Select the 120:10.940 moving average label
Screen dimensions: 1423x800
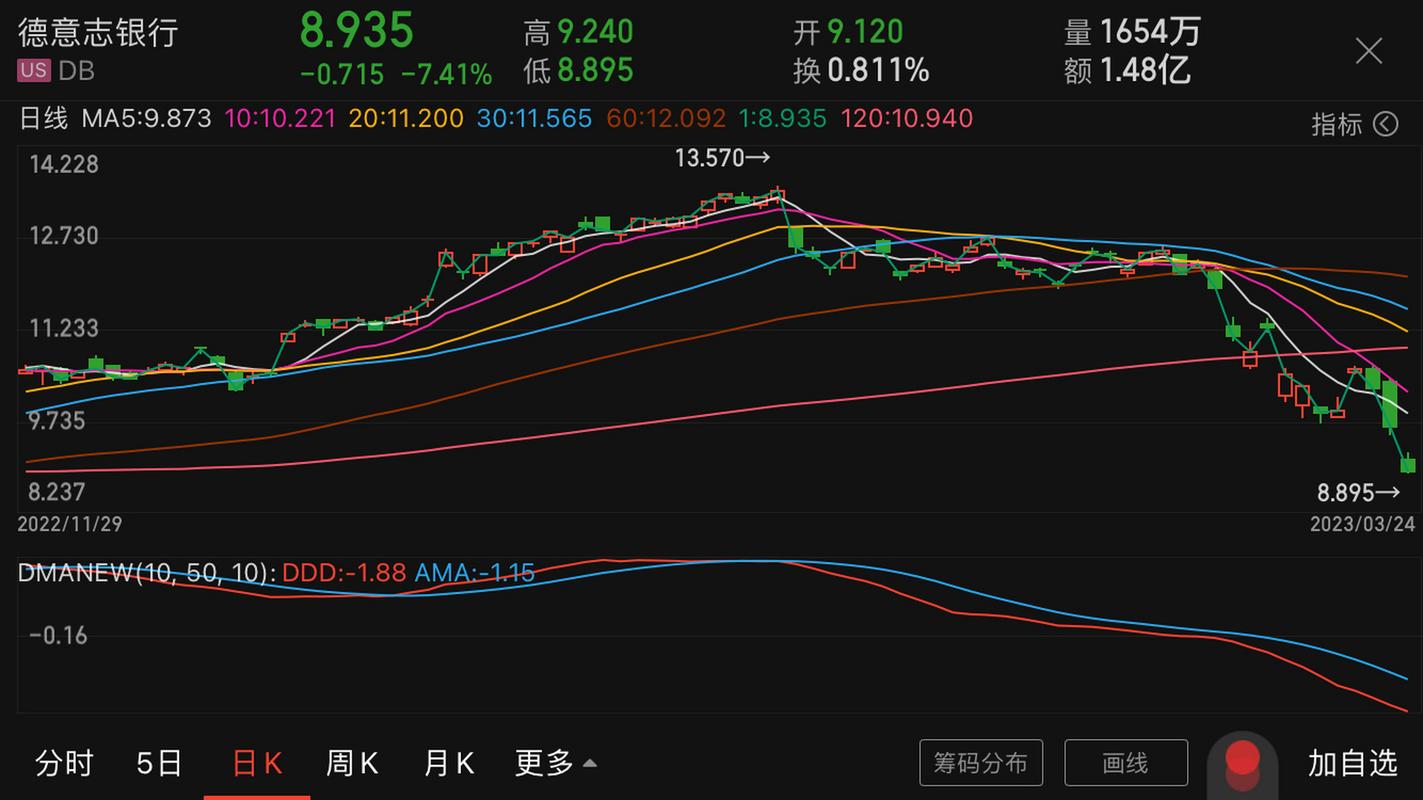coord(906,119)
